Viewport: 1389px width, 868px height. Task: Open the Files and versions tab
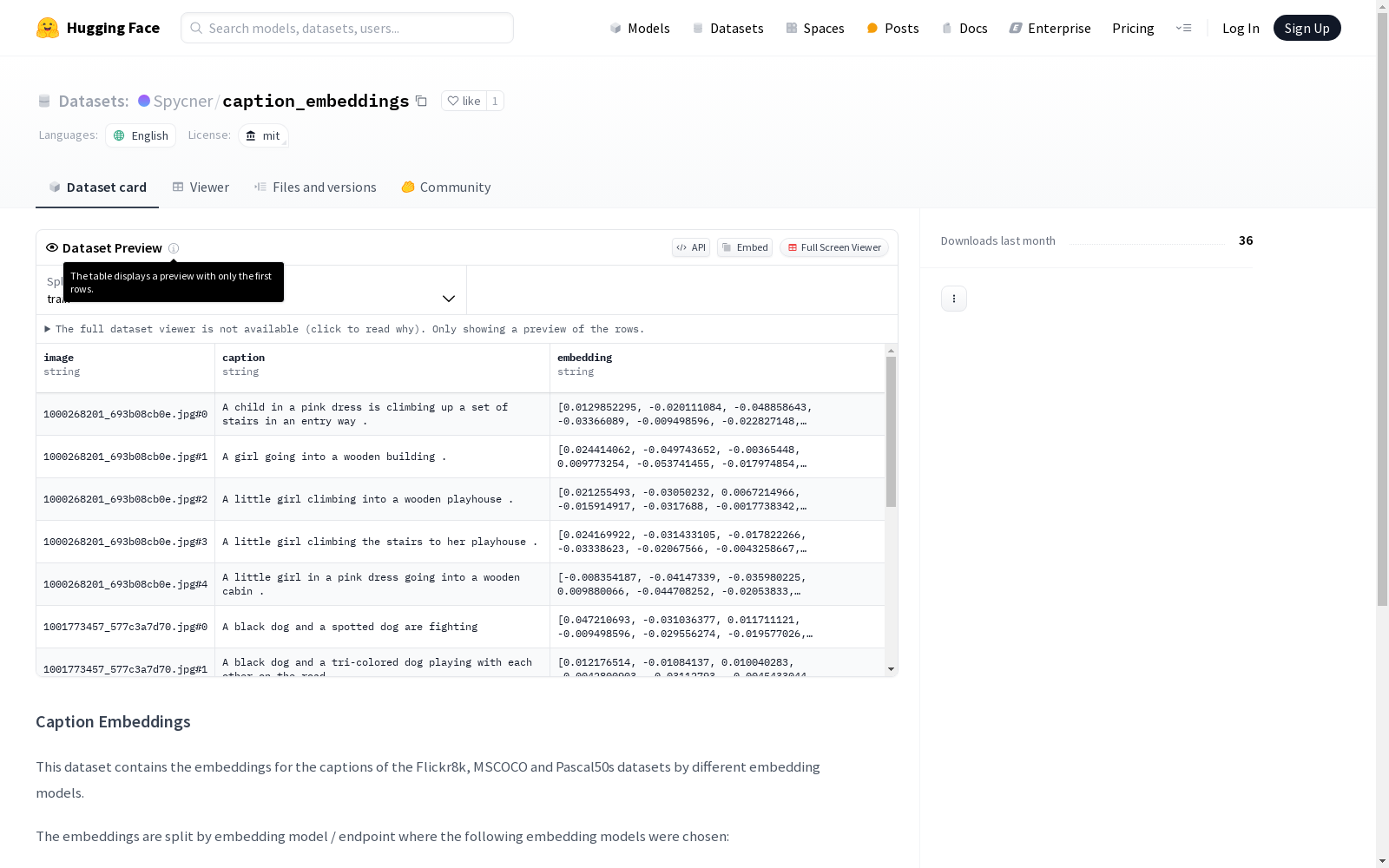click(x=315, y=187)
